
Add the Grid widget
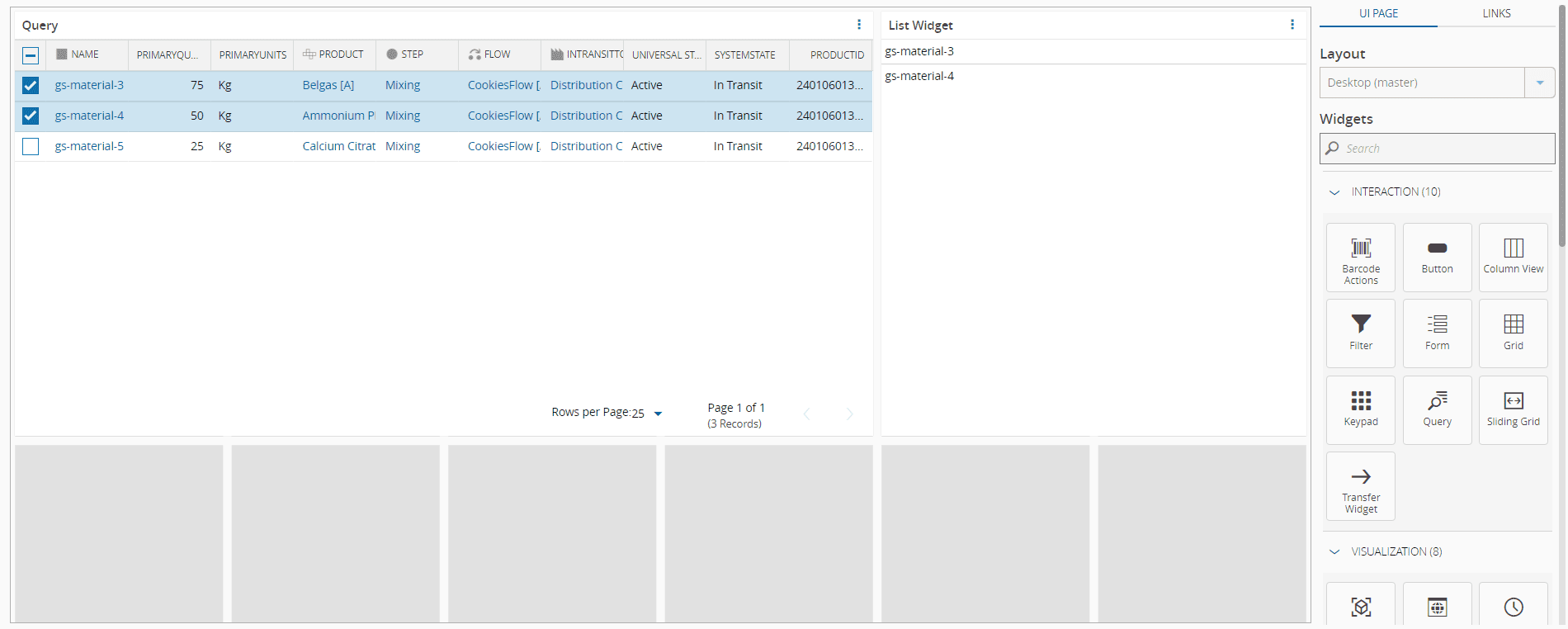(x=1514, y=333)
